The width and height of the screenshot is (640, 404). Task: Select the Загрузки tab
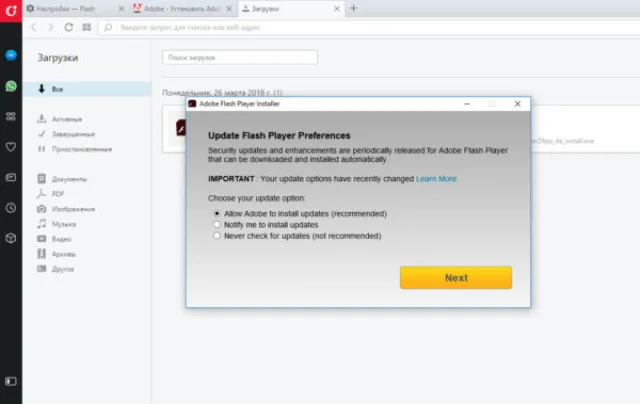[291, 9]
